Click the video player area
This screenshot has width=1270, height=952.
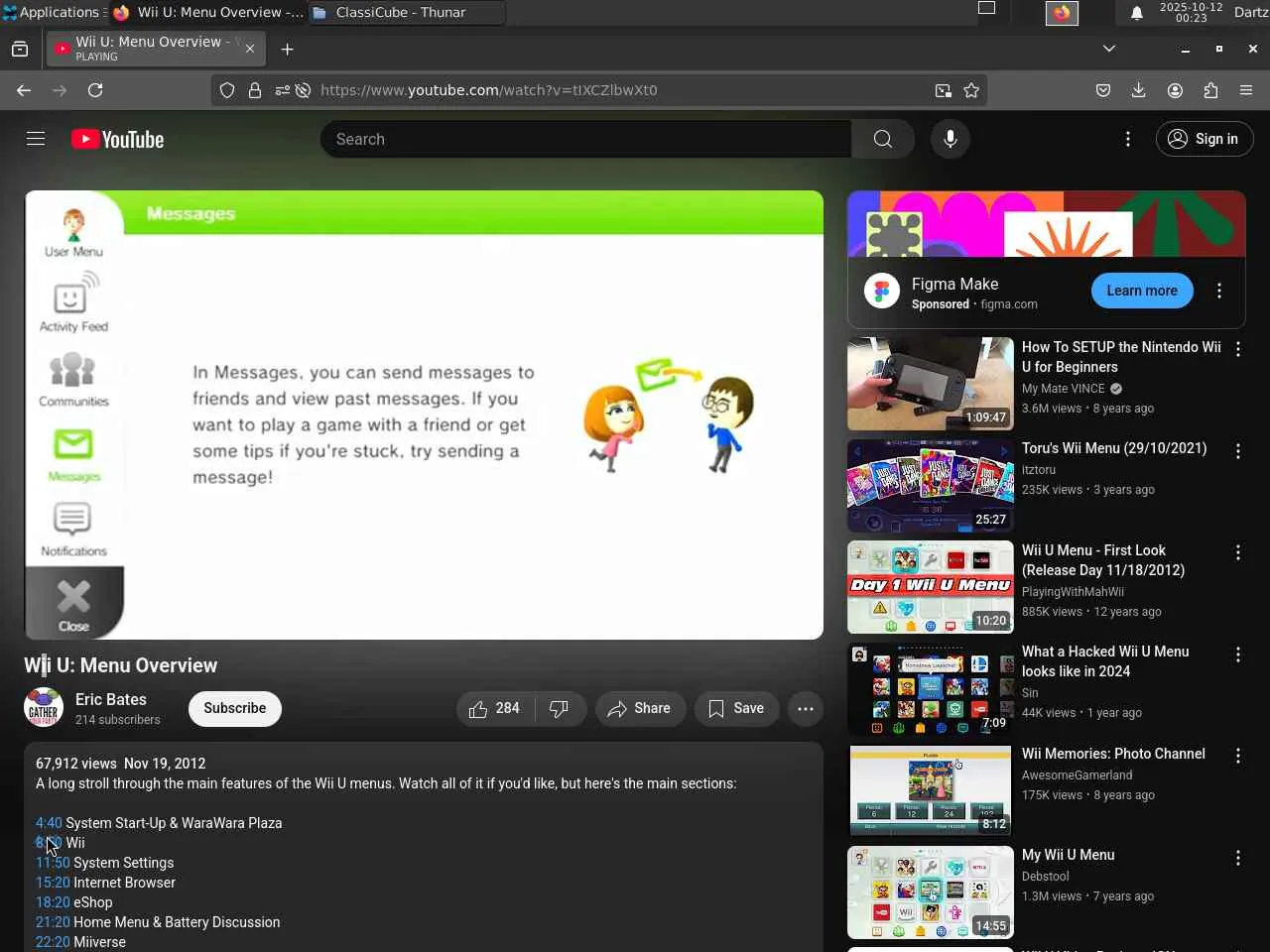coord(424,415)
